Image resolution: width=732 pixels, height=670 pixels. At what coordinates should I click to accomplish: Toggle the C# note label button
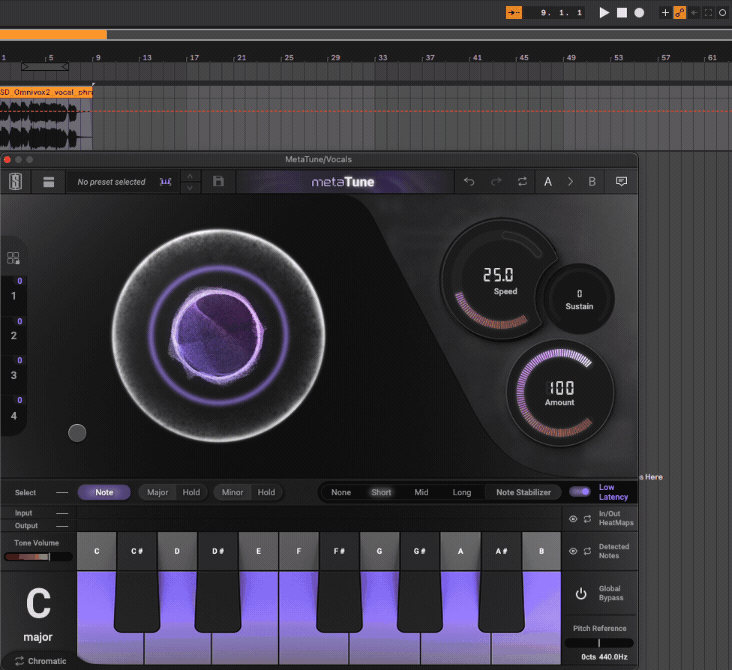pos(137,551)
